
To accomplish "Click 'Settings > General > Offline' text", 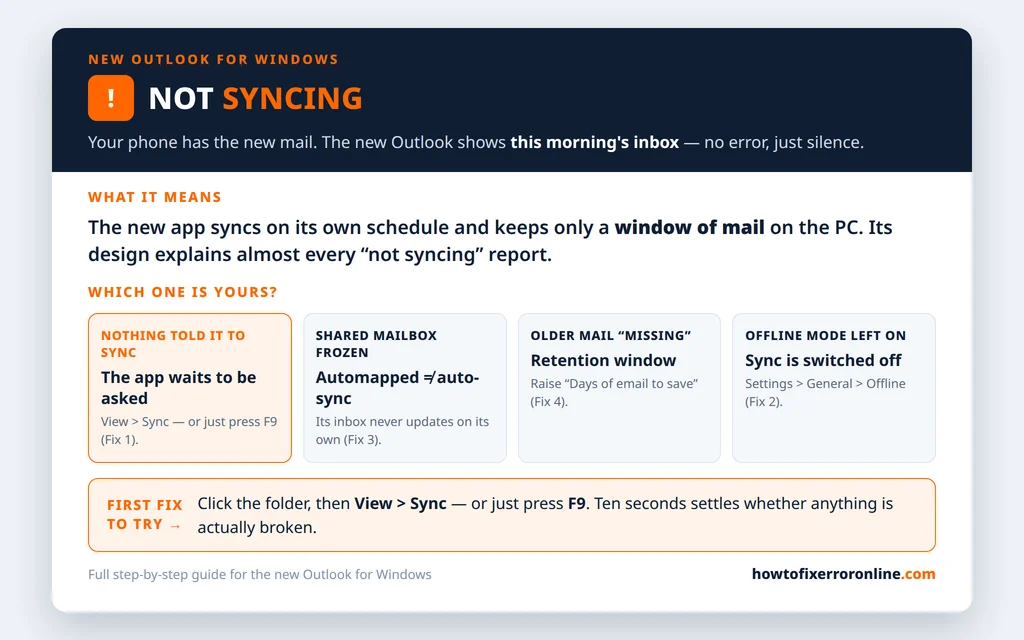I will coord(825,392).
